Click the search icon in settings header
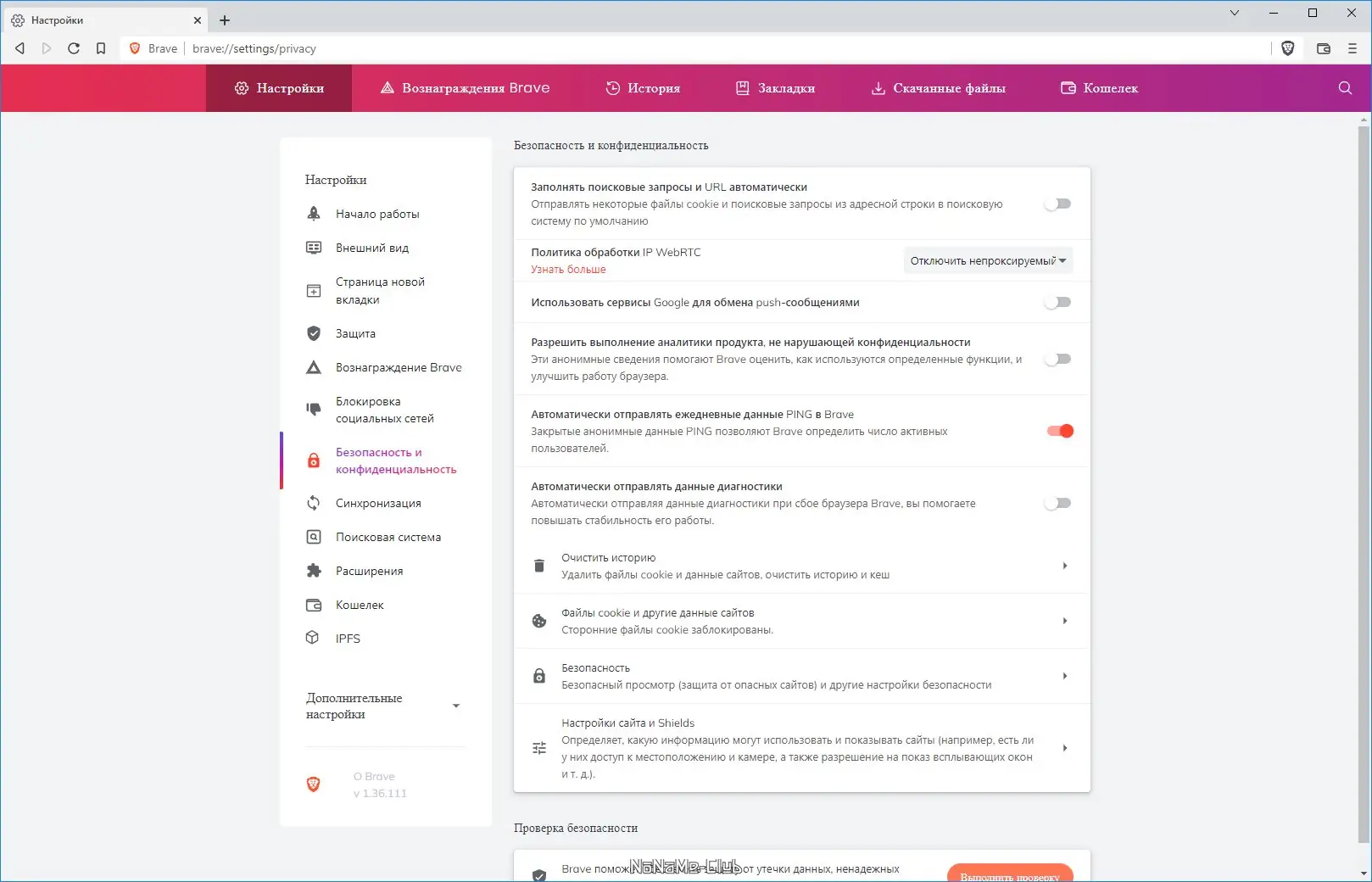This screenshot has height=882, width=1372. pos(1345,88)
